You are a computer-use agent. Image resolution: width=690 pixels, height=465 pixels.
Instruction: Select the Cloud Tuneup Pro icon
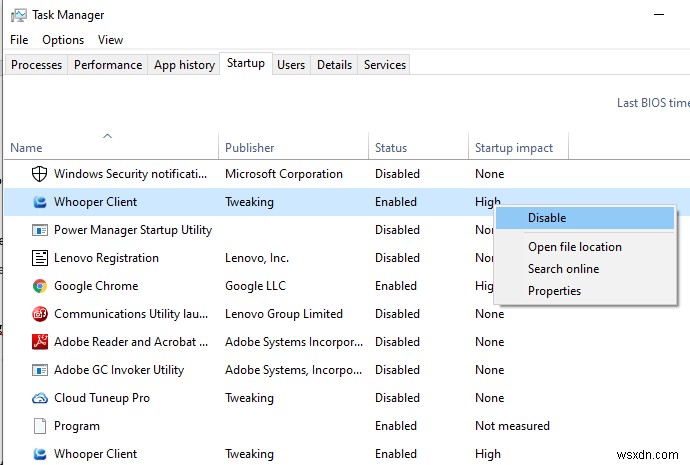[40, 398]
